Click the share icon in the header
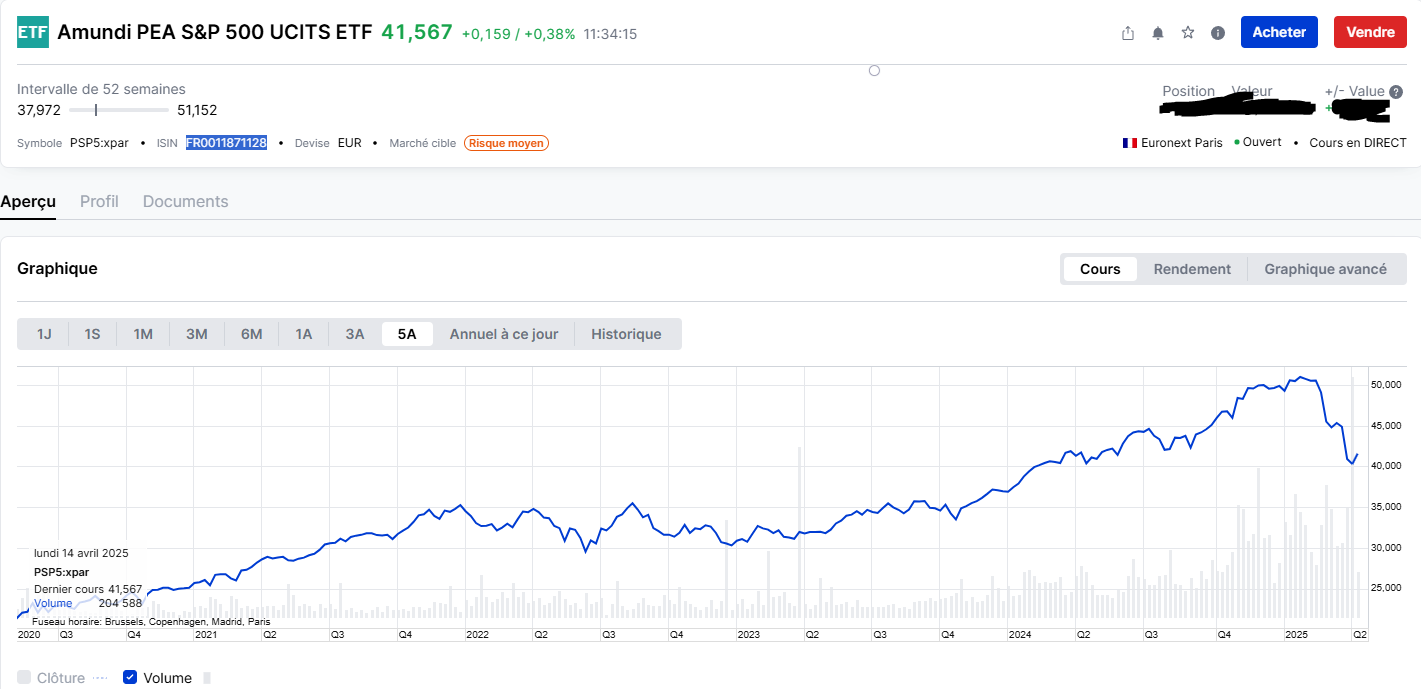 click(1128, 33)
